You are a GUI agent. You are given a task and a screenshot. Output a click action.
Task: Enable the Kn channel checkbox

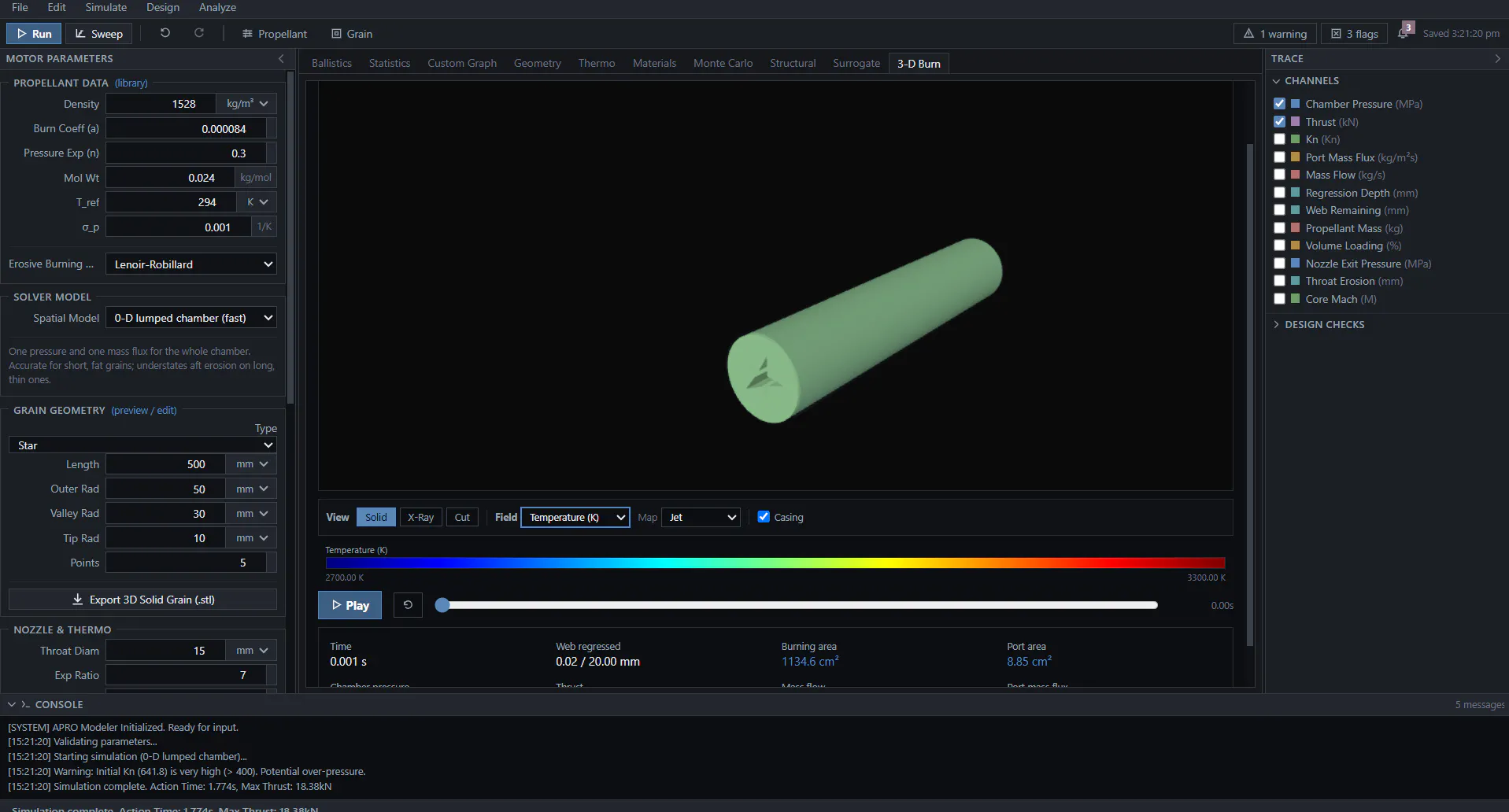[1279, 139]
